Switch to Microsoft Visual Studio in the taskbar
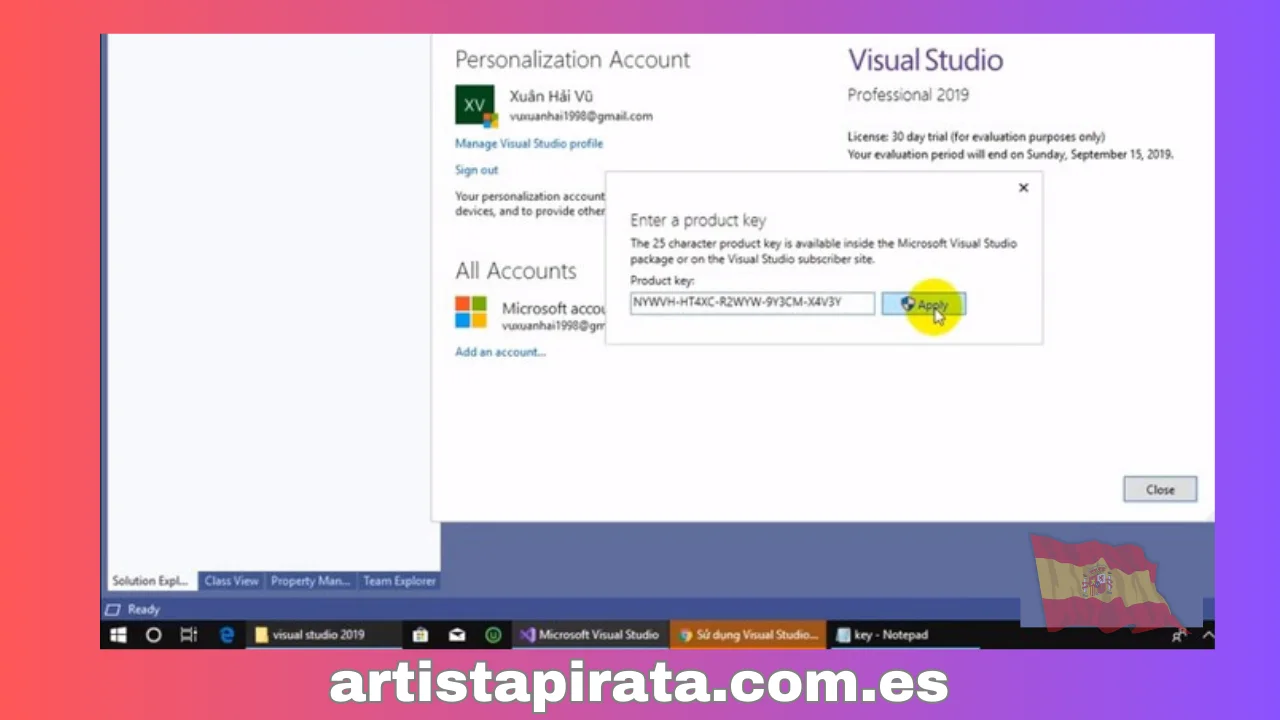Screen dimensions: 1280x720 [590, 635]
